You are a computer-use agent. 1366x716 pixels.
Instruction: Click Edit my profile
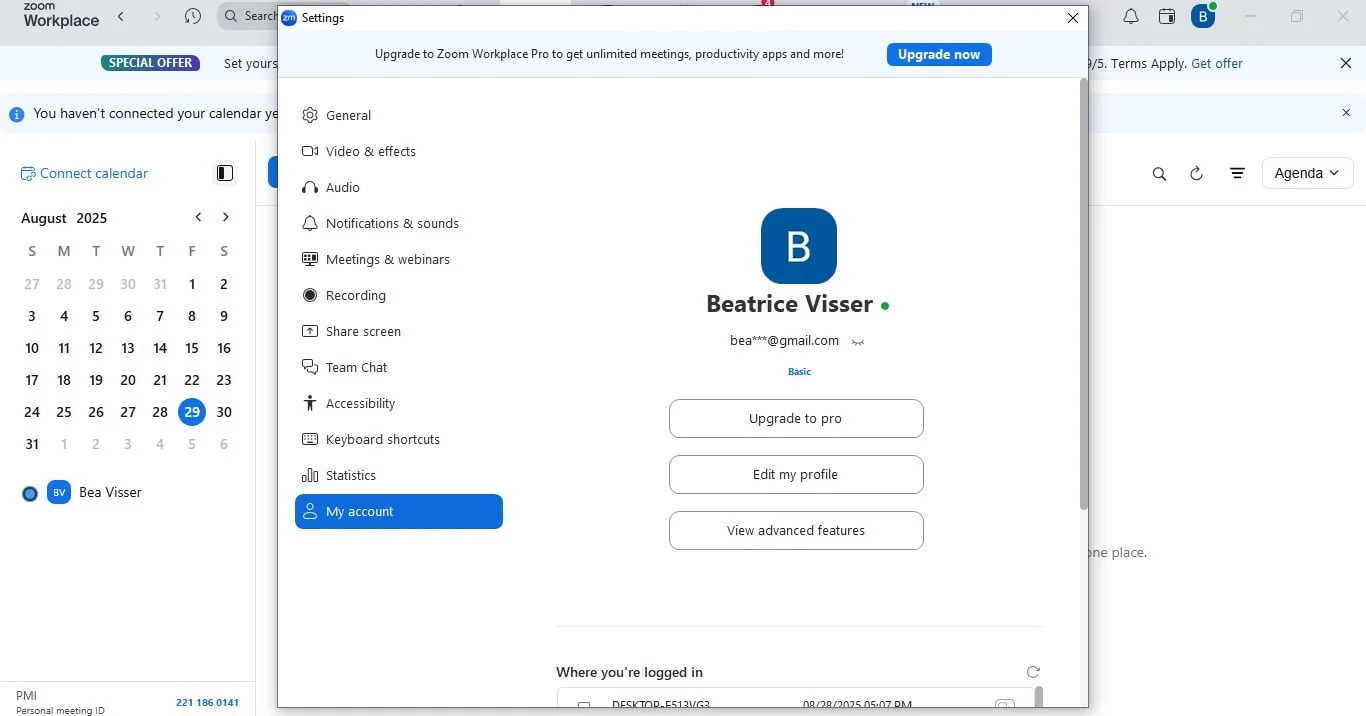tap(796, 474)
